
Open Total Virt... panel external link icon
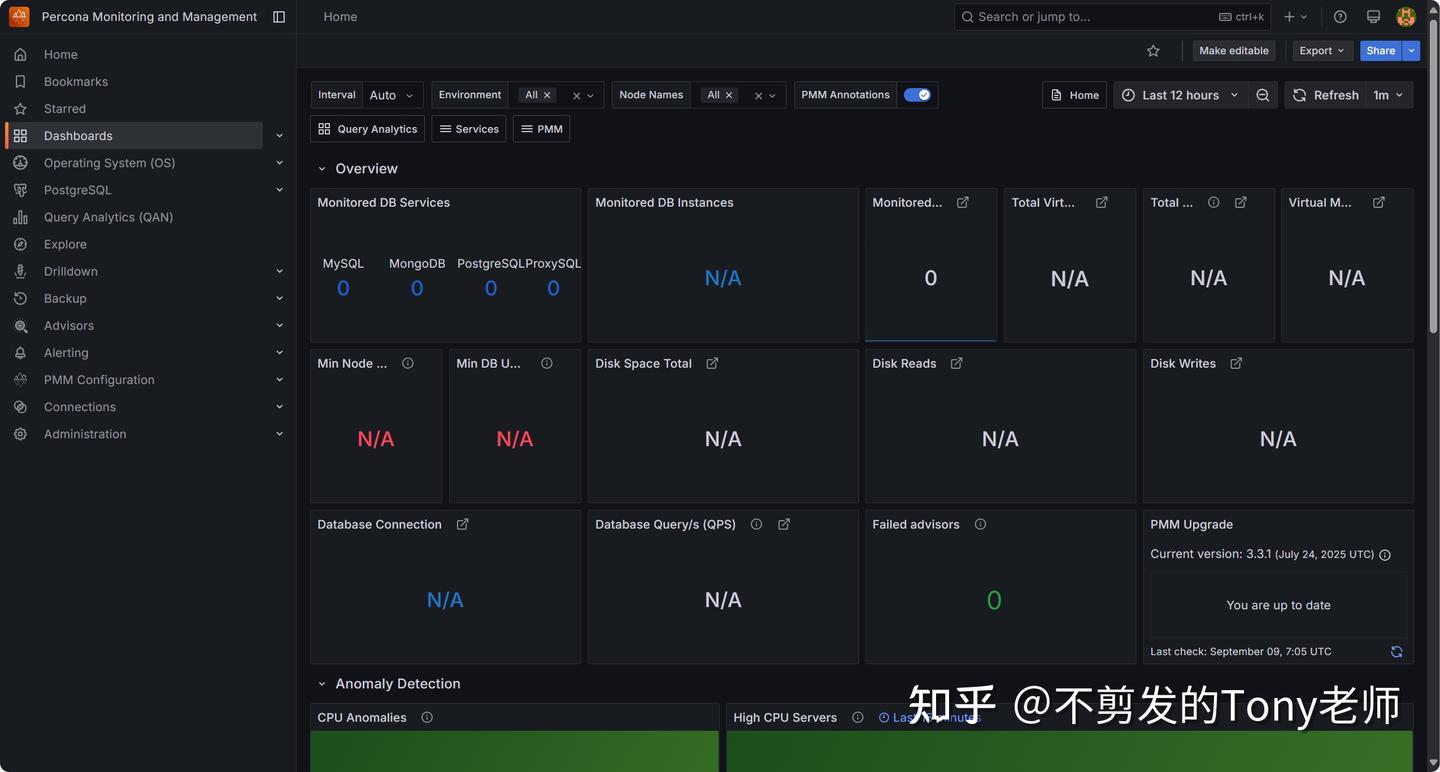(x=1102, y=202)
